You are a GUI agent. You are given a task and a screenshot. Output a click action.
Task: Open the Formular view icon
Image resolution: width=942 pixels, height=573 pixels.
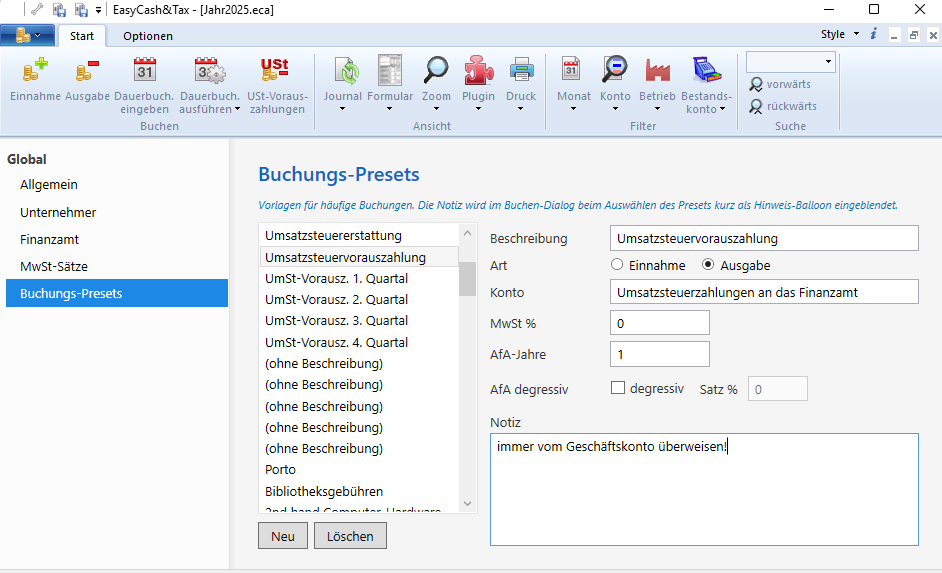tap(389, 70)
